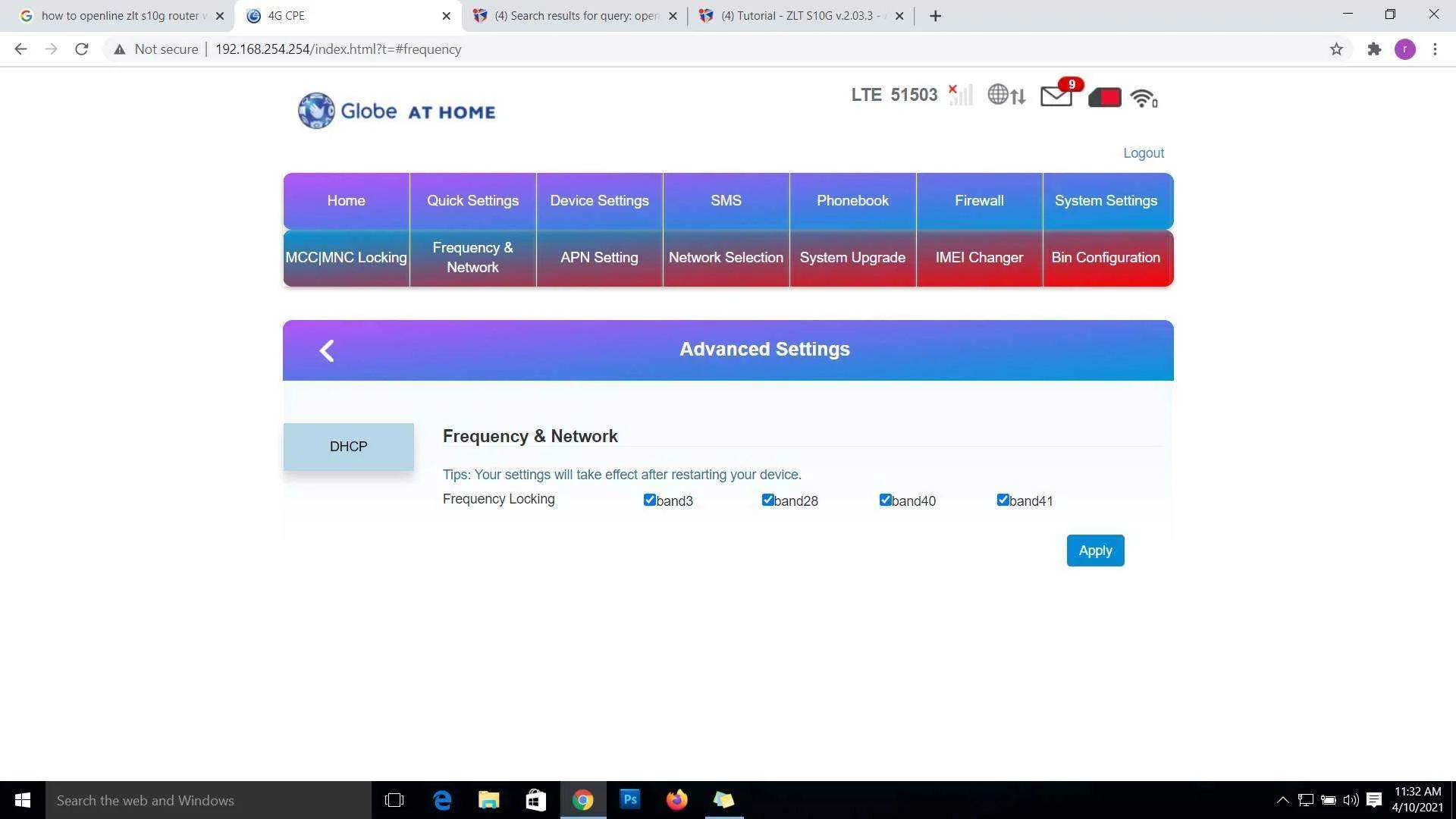Click browser back arrow
The image size is (1456, 819).
[x=20, y=49]
